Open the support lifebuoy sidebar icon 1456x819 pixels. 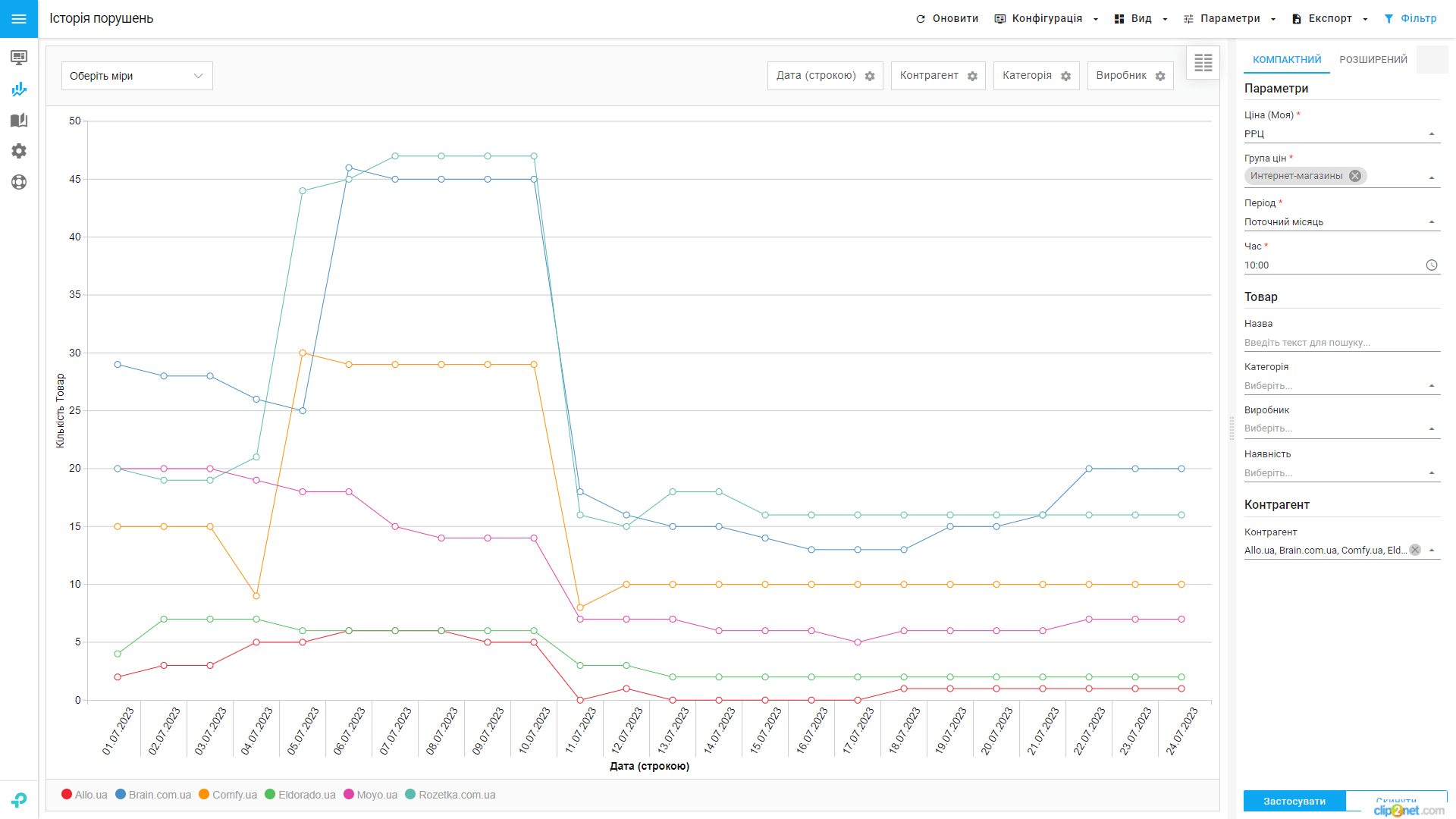pos(19,182)
